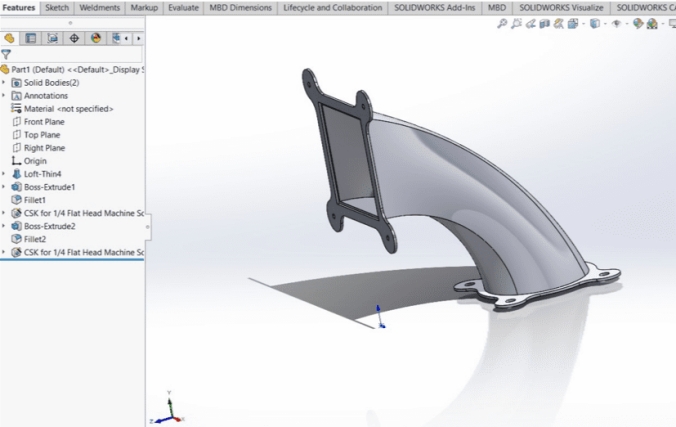Open the ConfigurationManager tab icon

point(53,38)
